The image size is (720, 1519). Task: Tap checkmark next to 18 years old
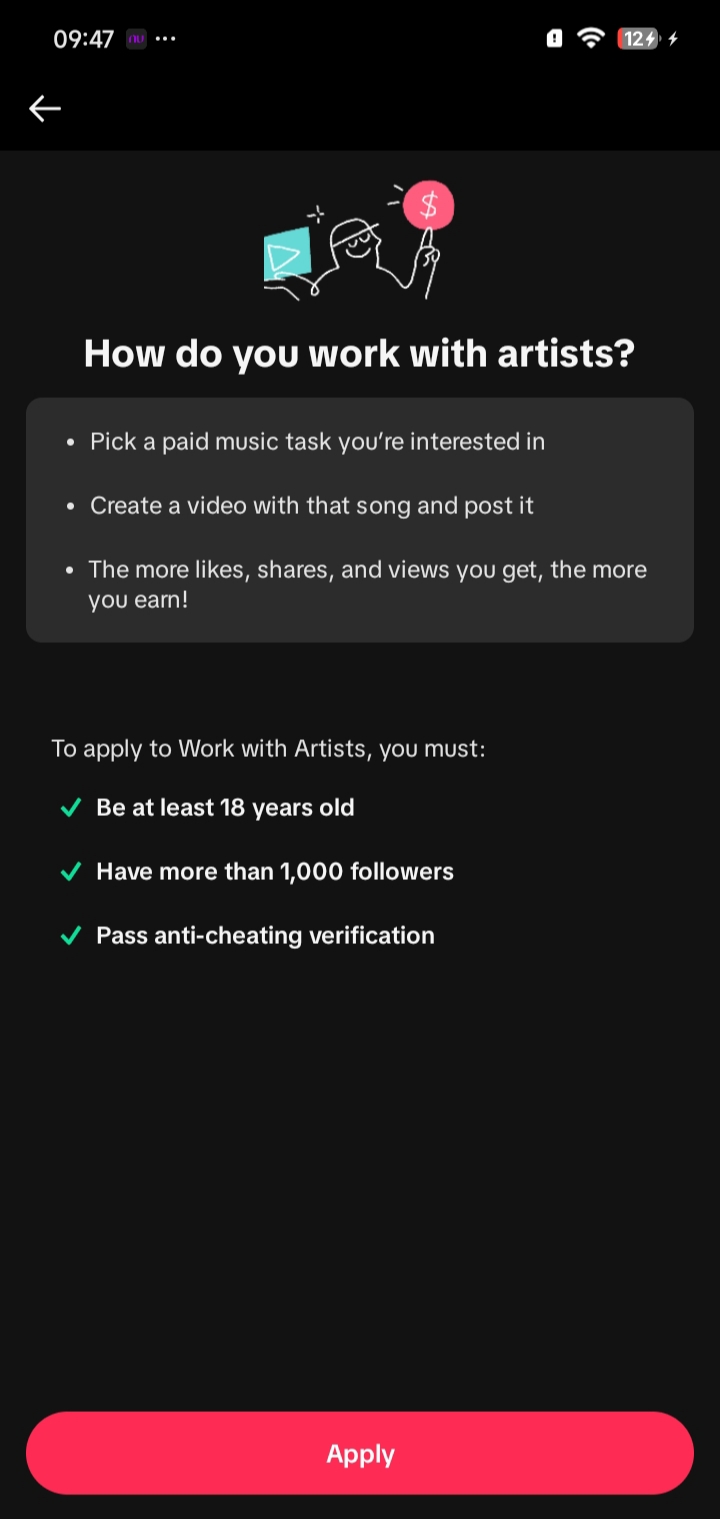coord(71,808)
